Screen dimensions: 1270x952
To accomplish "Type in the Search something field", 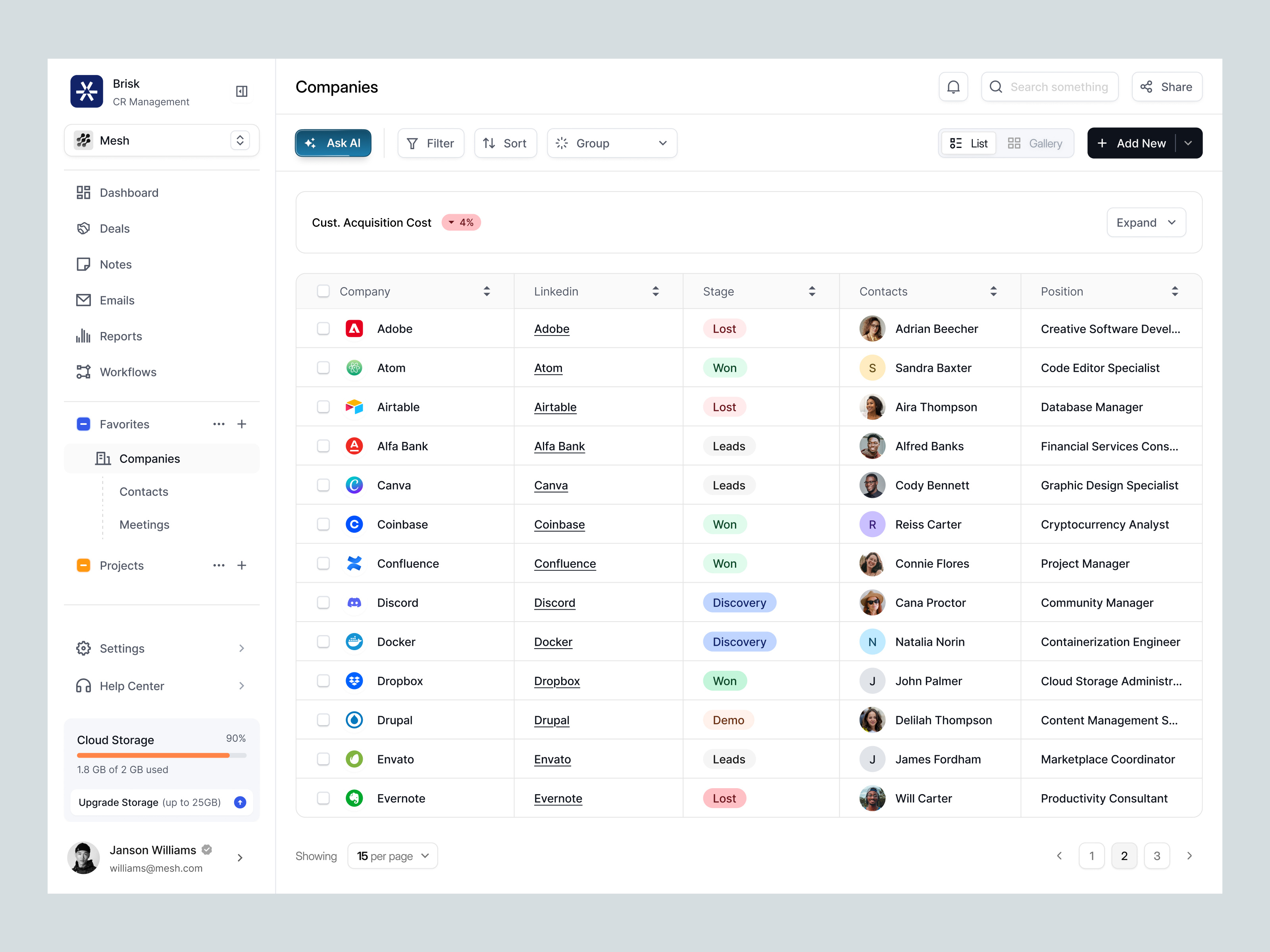I will click(x=1059, y=86).
